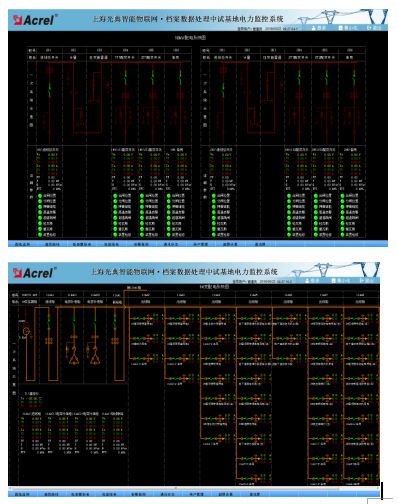The image size is (398, 504).
Task: Open first item in lower screen's bottom menu bar
Action: [x=22, y=494]
